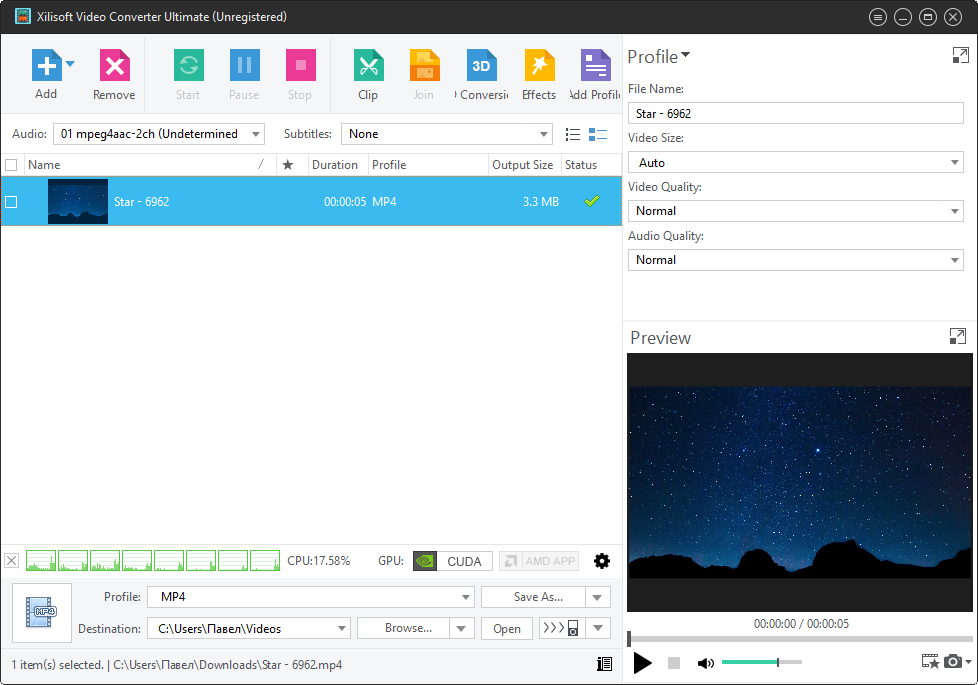Select the MP4 profile cell in row
The height and width of the screenshot is (685, 978).
tap(384, 202)
